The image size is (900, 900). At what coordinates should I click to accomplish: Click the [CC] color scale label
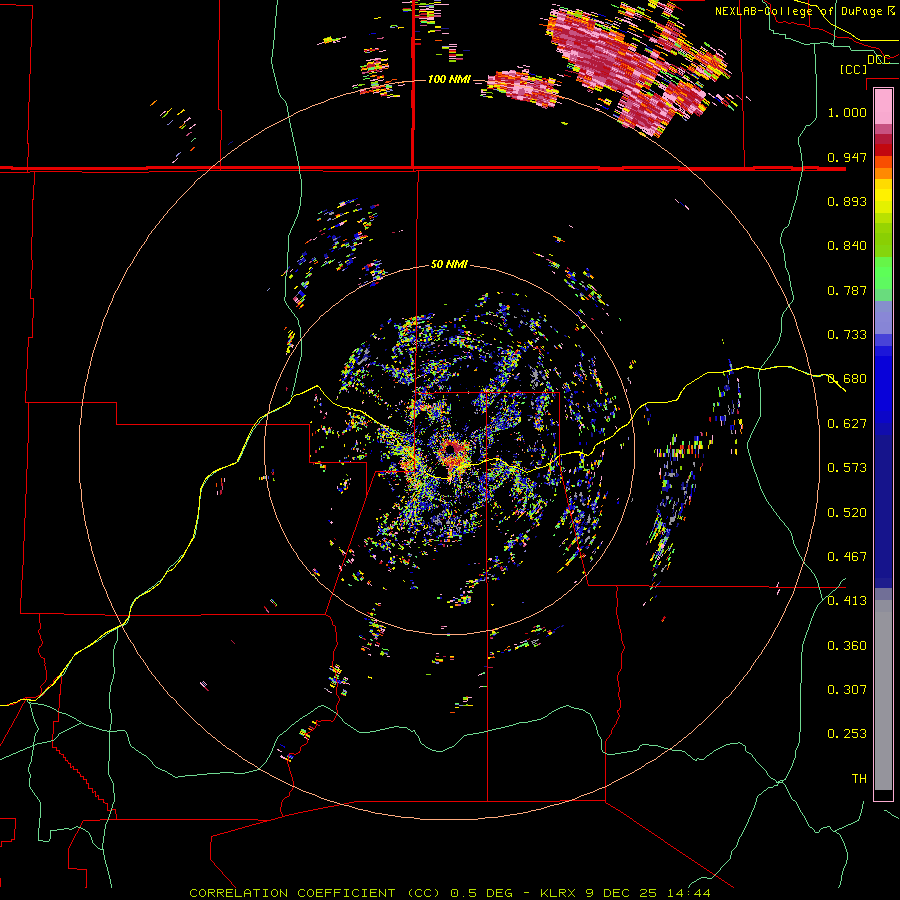(x=853, y=69)
